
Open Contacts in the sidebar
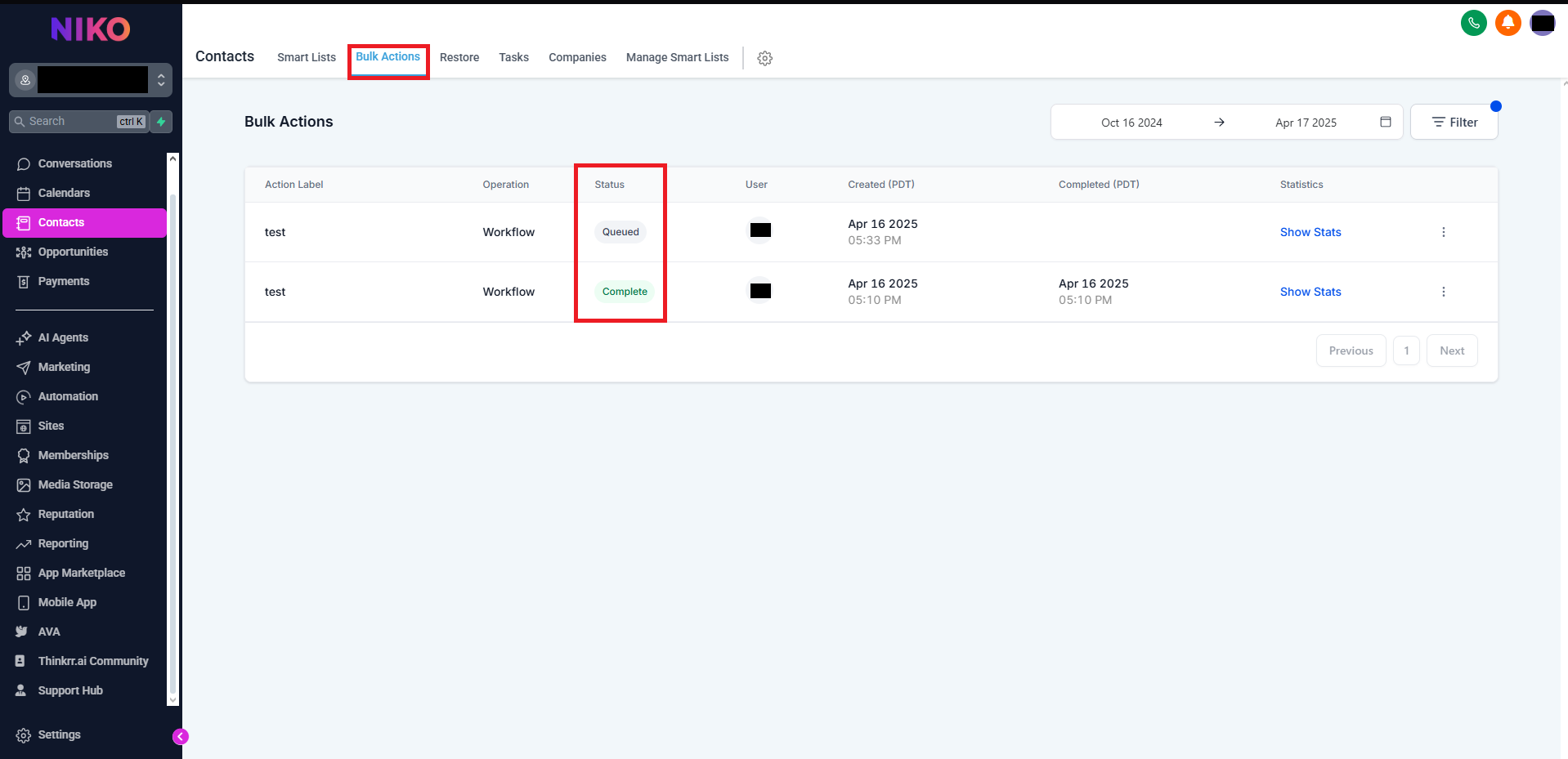click(85, 223)
